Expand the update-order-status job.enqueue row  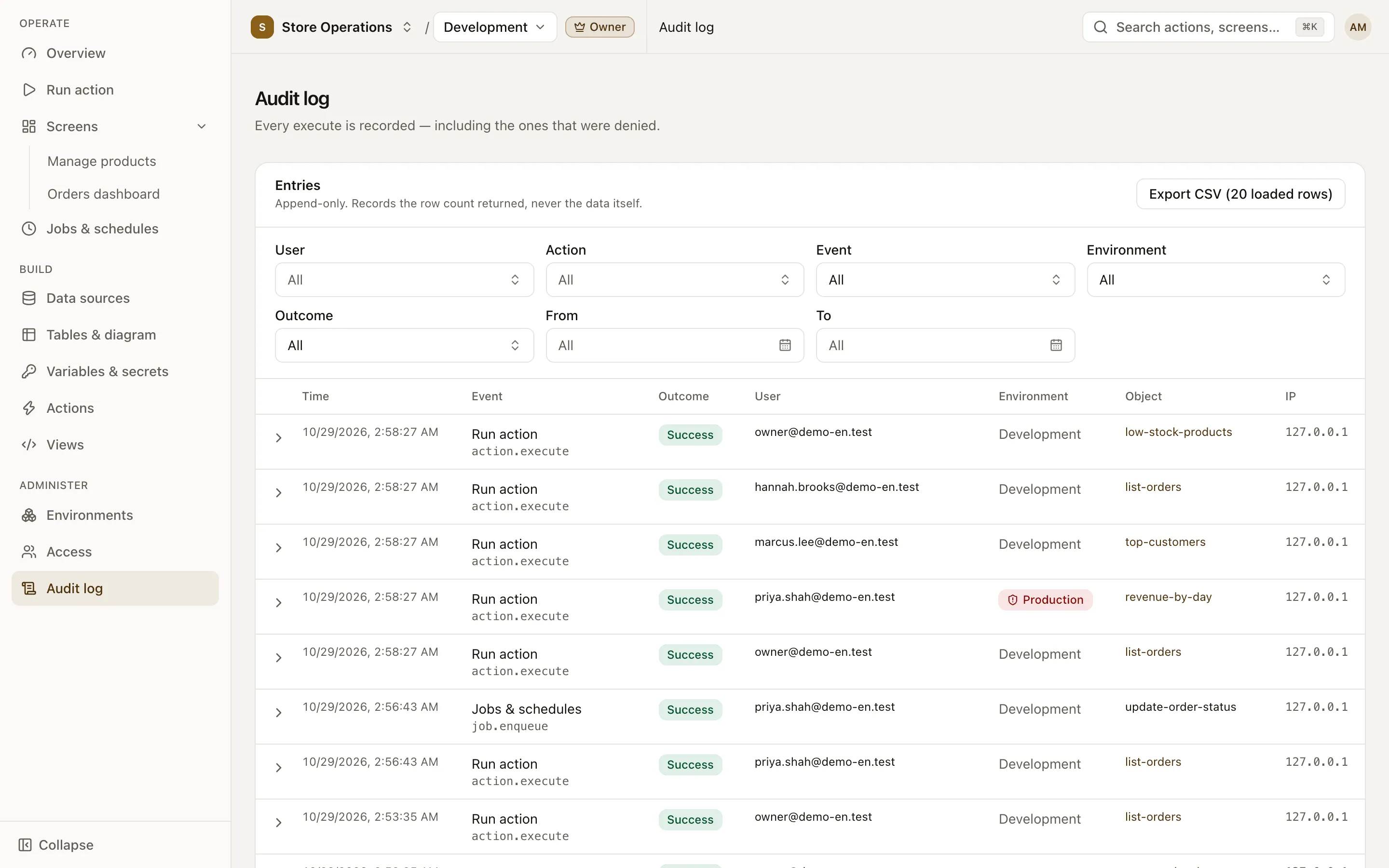(x=278, y=713)
